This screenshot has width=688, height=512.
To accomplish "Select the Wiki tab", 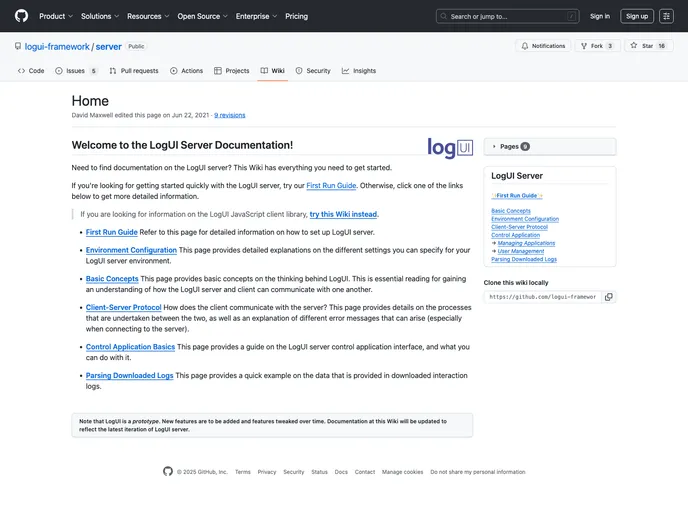I will (x=272, y=71).
